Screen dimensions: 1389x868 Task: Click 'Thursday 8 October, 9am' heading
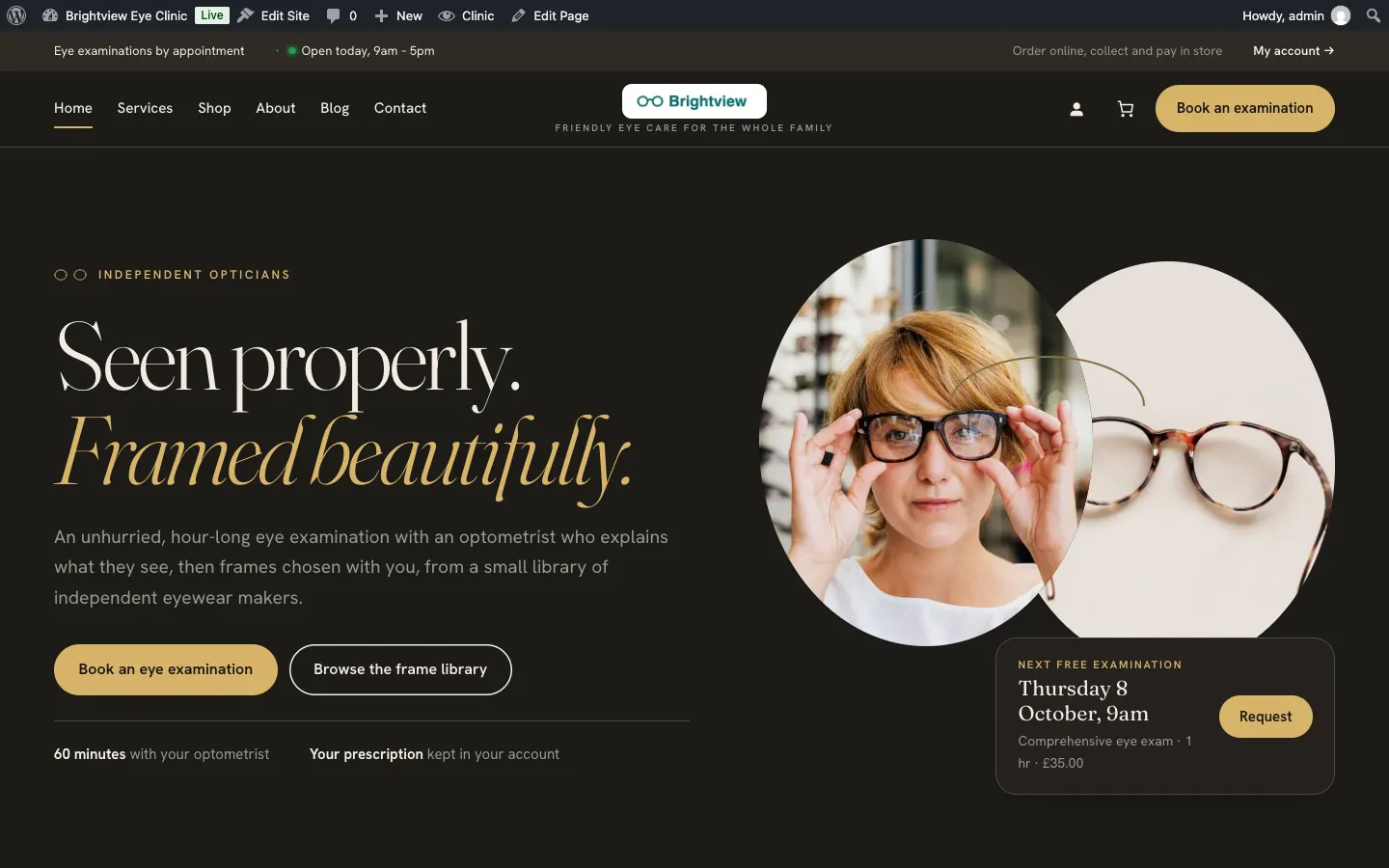click(x=1083, y=701)
